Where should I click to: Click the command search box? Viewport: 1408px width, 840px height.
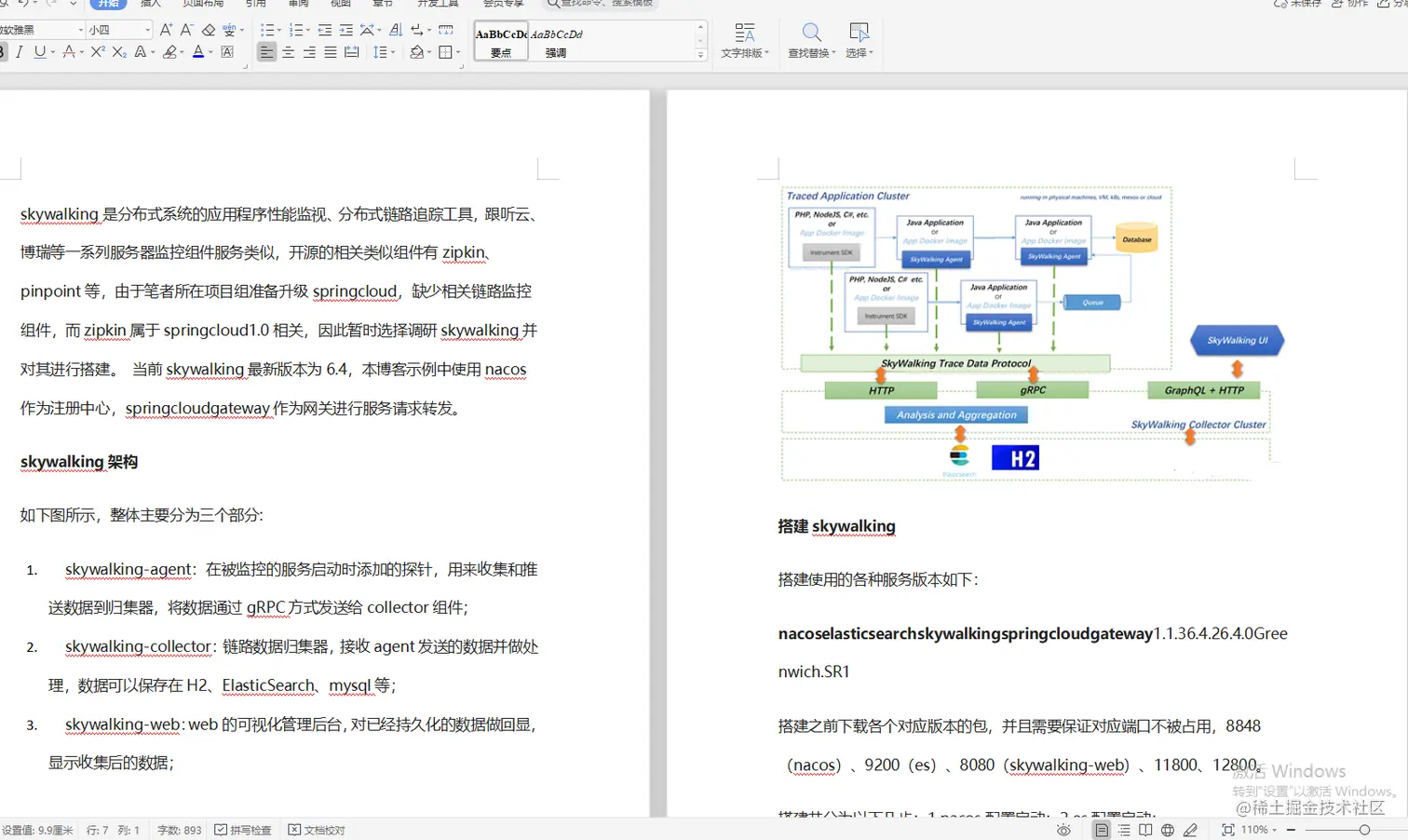coord(601,4)
